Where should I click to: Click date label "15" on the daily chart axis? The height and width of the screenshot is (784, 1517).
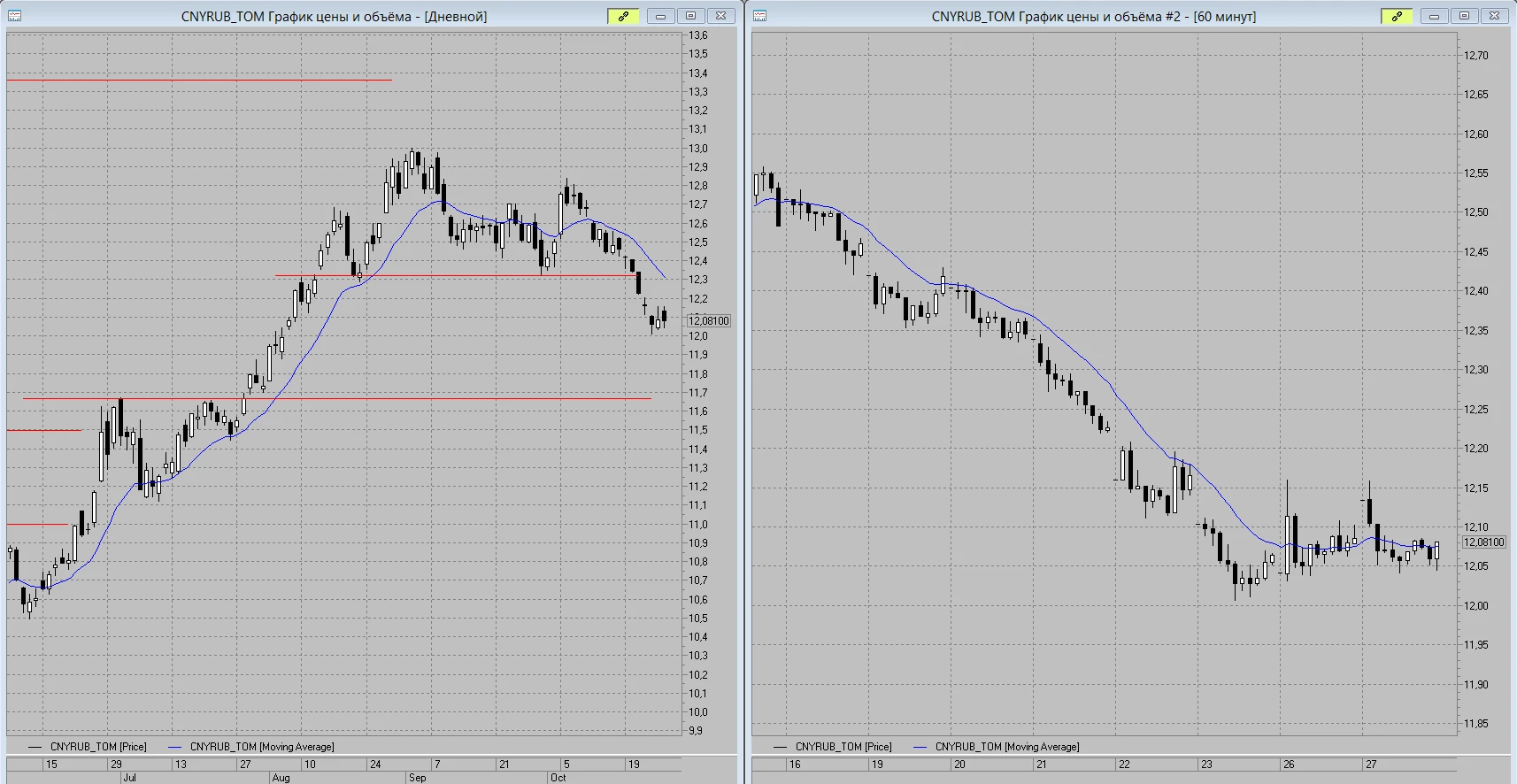tap(51, 764)
